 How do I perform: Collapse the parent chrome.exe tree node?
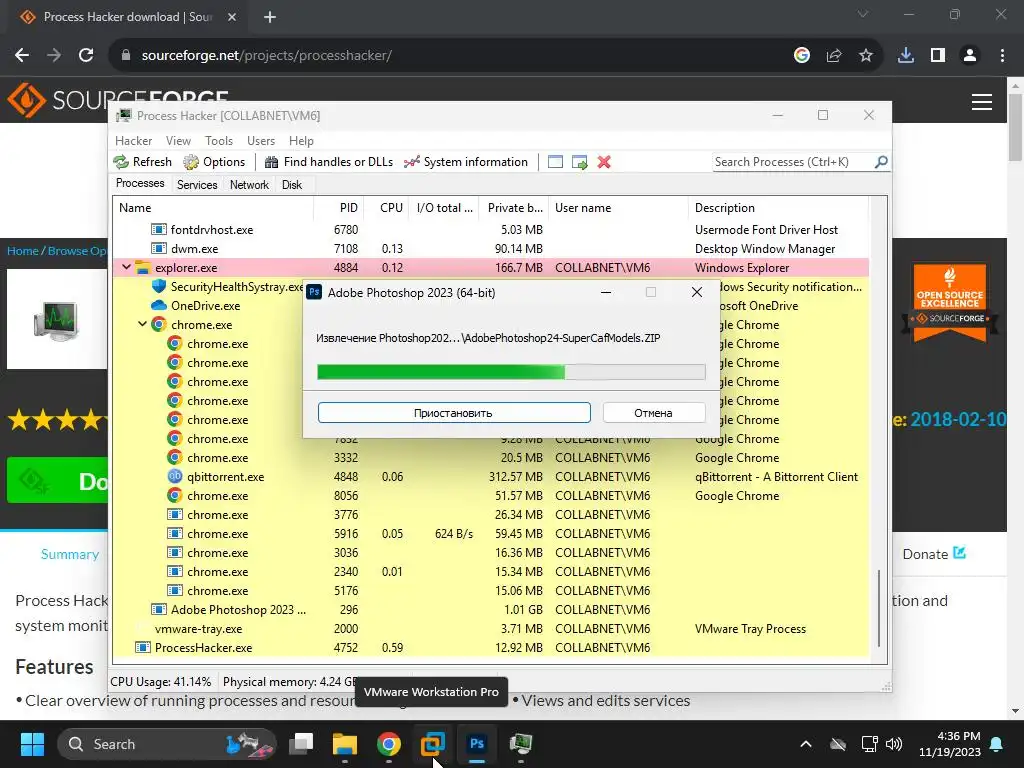pos(142,324)
